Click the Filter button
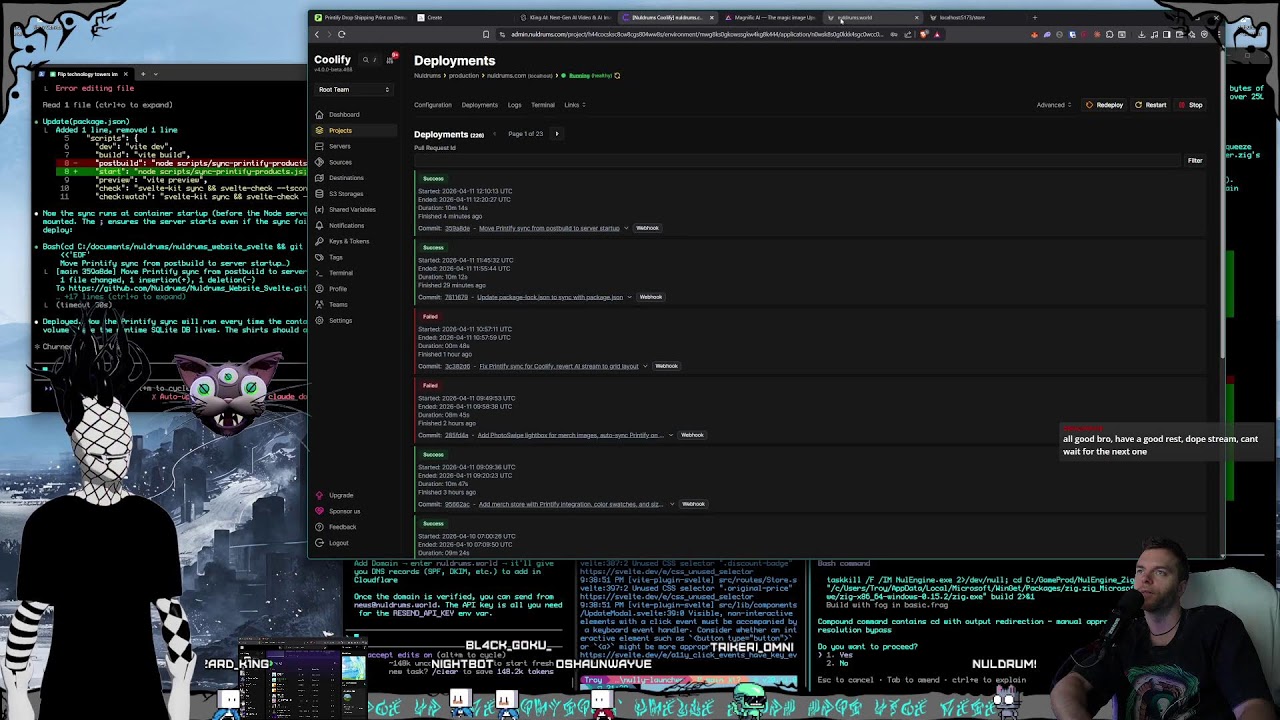Screen dimensions: 1280x720 pos(1195,160)
